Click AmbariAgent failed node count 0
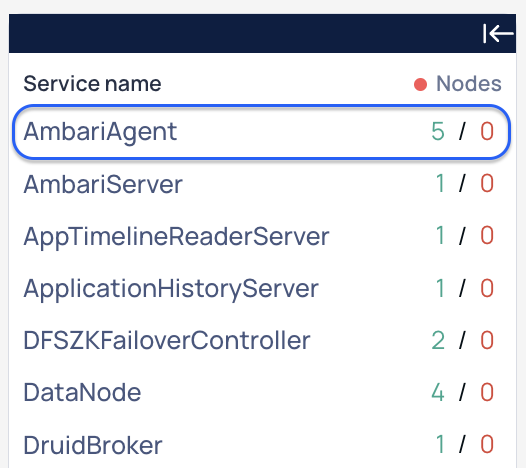The width and height of the screenshot is (526, 468). [x=487, y=131]
